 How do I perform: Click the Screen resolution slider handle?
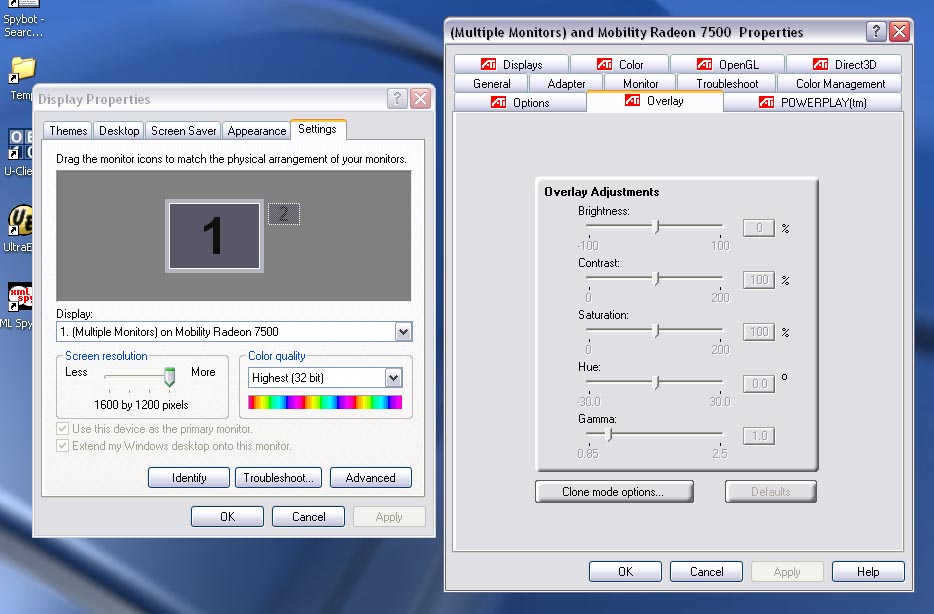pos(169,376)
